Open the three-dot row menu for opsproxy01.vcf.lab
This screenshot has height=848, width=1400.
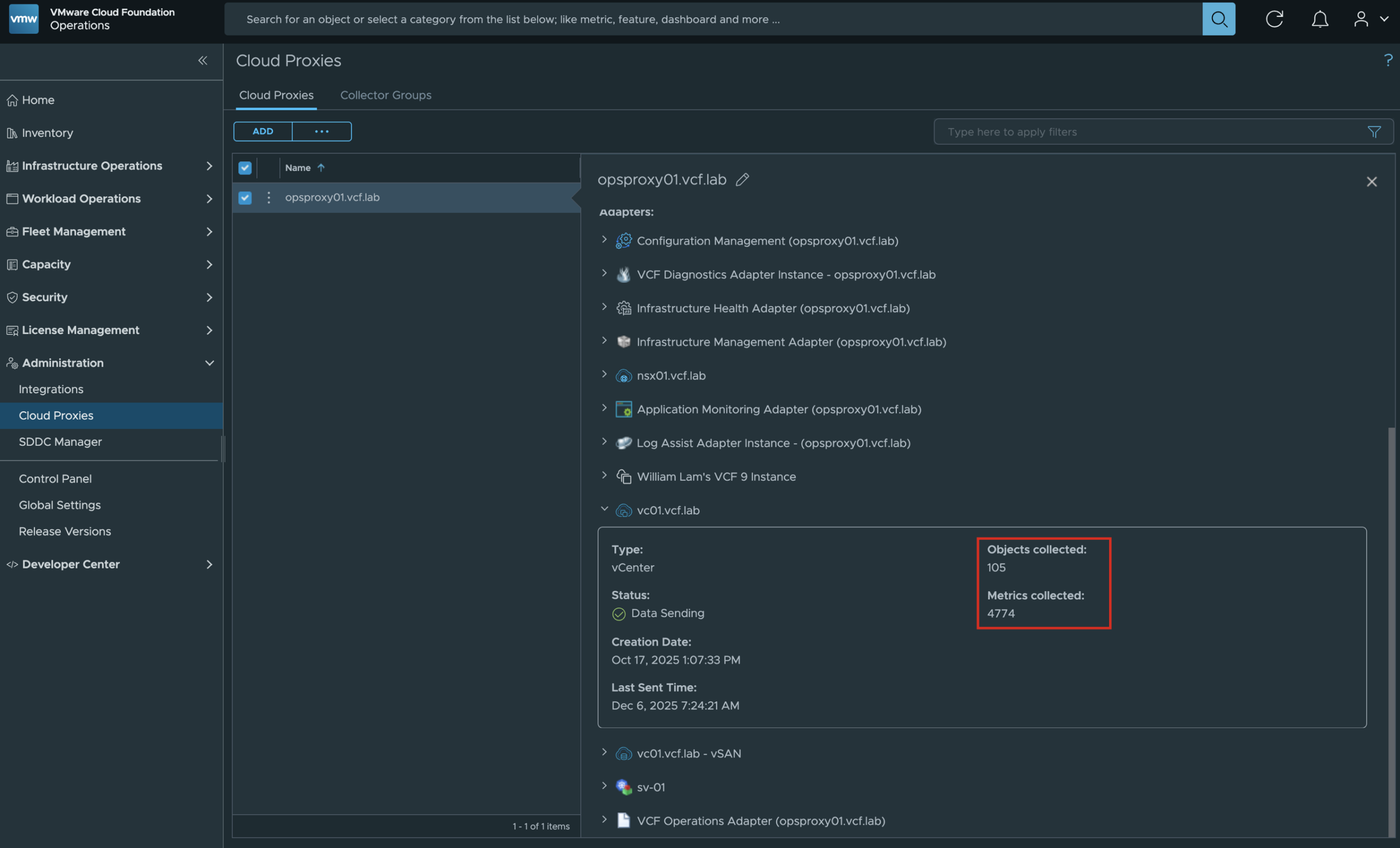pyautogui.click(x=269, y=198)
